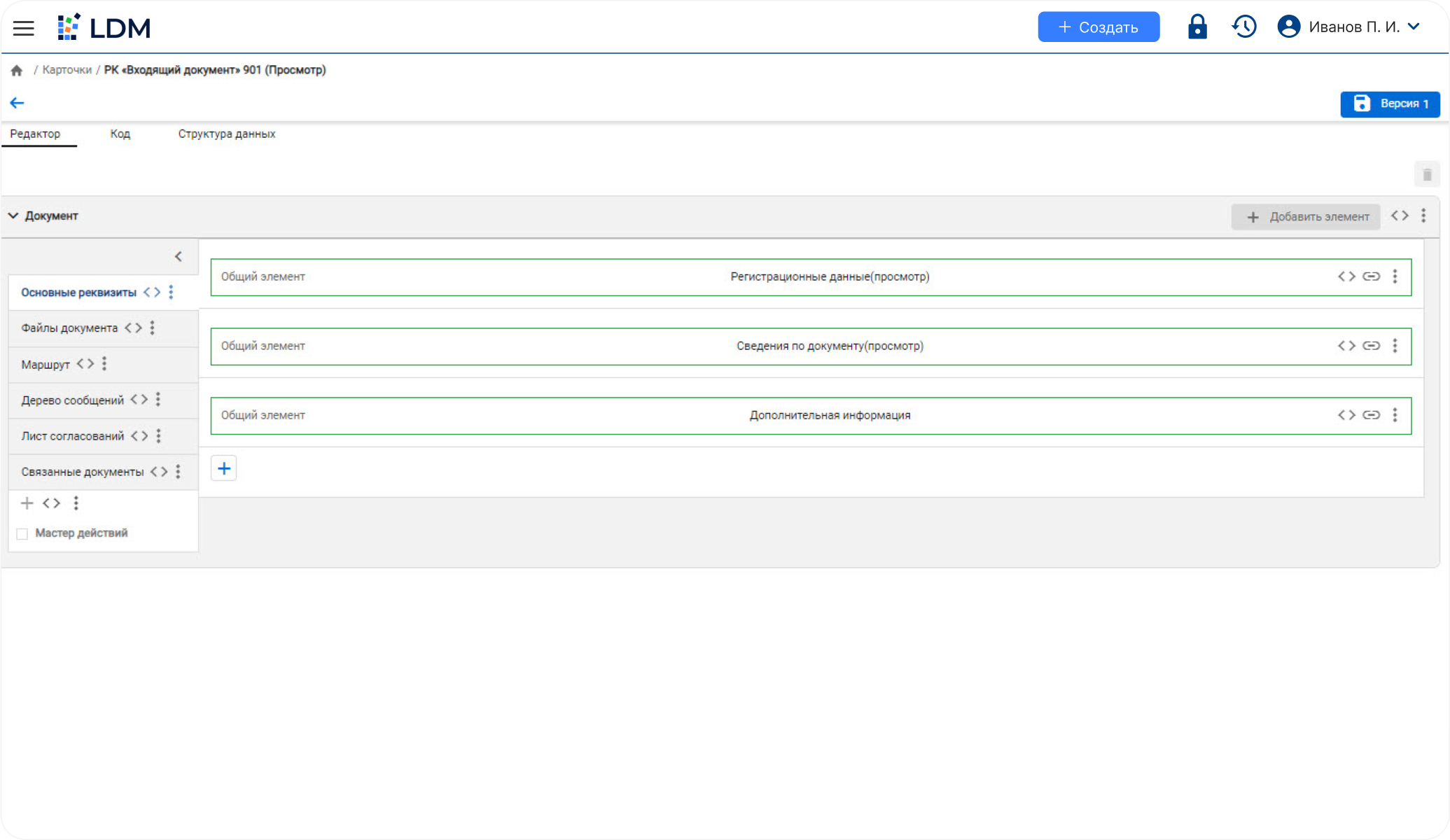Collapse the Документ section
Viewport: 1450px width, 840px height.
pos(13,216)
